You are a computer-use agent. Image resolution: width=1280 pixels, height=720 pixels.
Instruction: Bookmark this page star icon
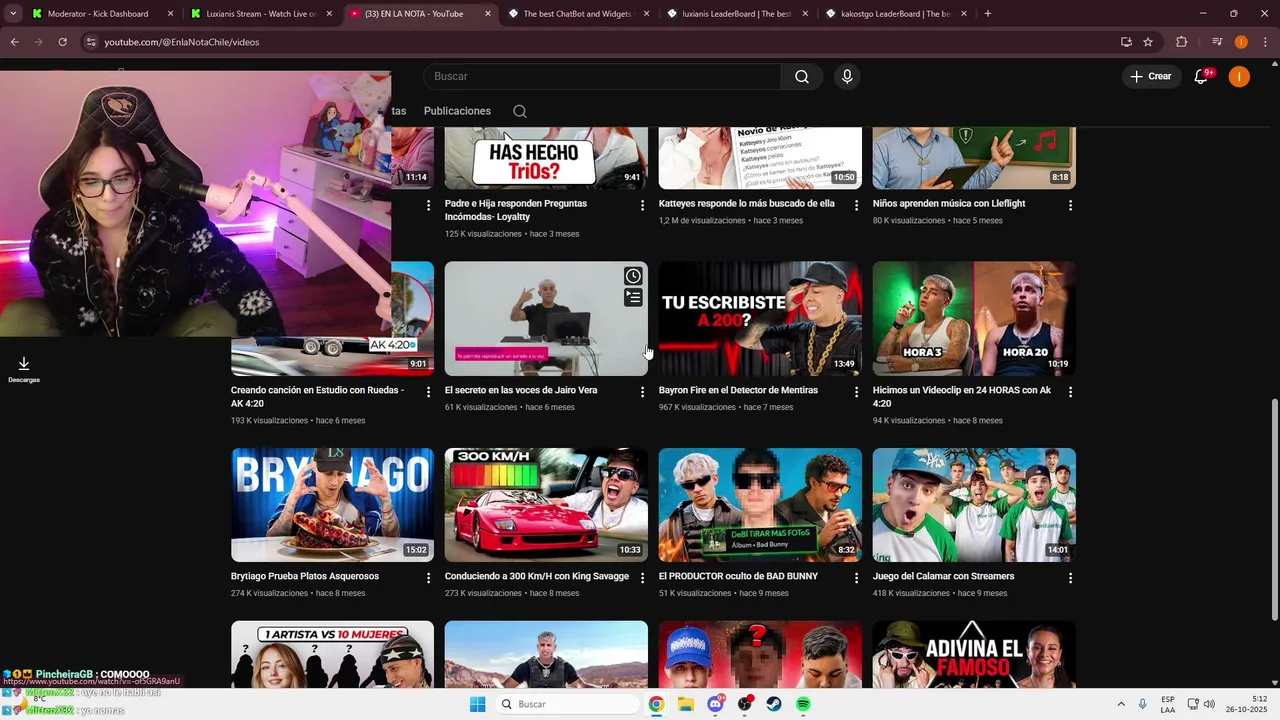pos(1148,42)
